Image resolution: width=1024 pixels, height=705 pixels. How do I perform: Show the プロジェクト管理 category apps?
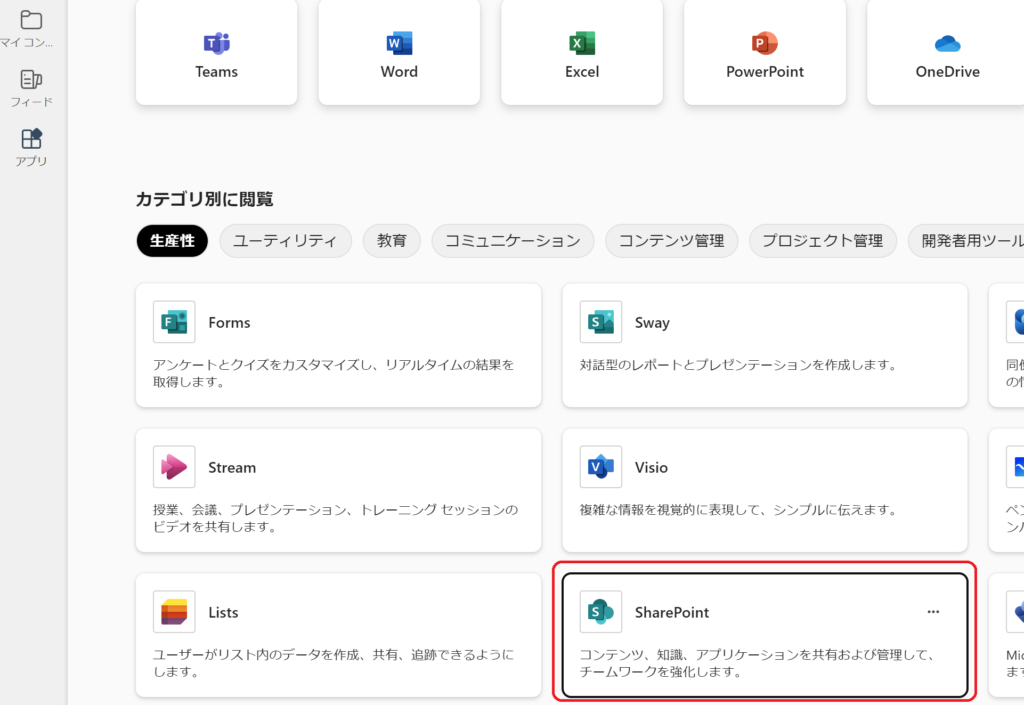822,241
